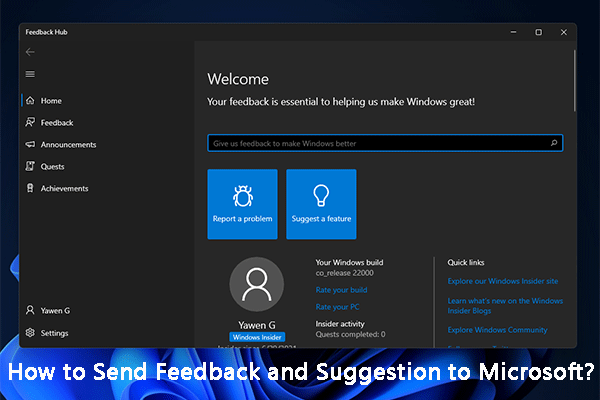The width and height of the screenshot is (600, 400).
Task: Click the Home house icon
Action: coord(30,100)
